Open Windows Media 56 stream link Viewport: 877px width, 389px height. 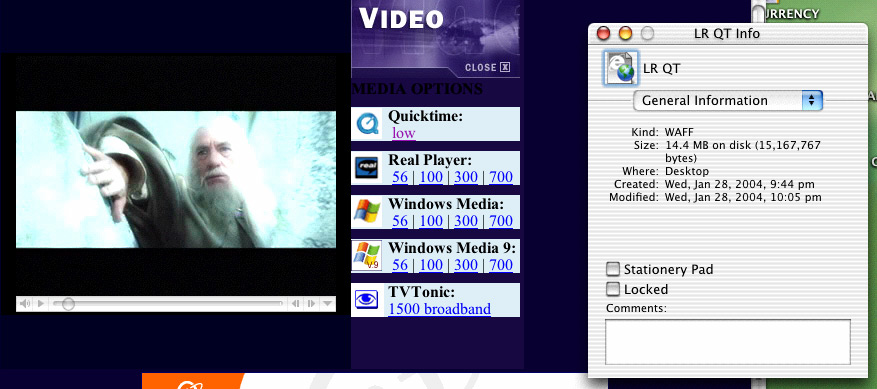[x=400, y=221]
